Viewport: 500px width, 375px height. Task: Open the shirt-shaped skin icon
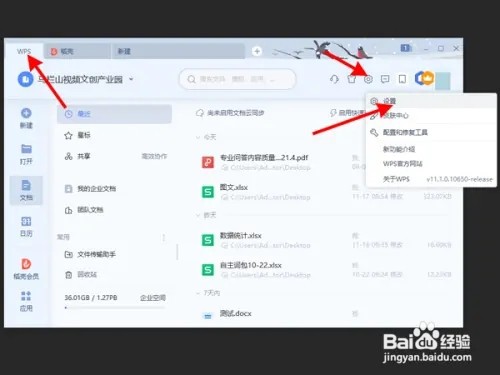pyautogui.click(x=351, y=79)
